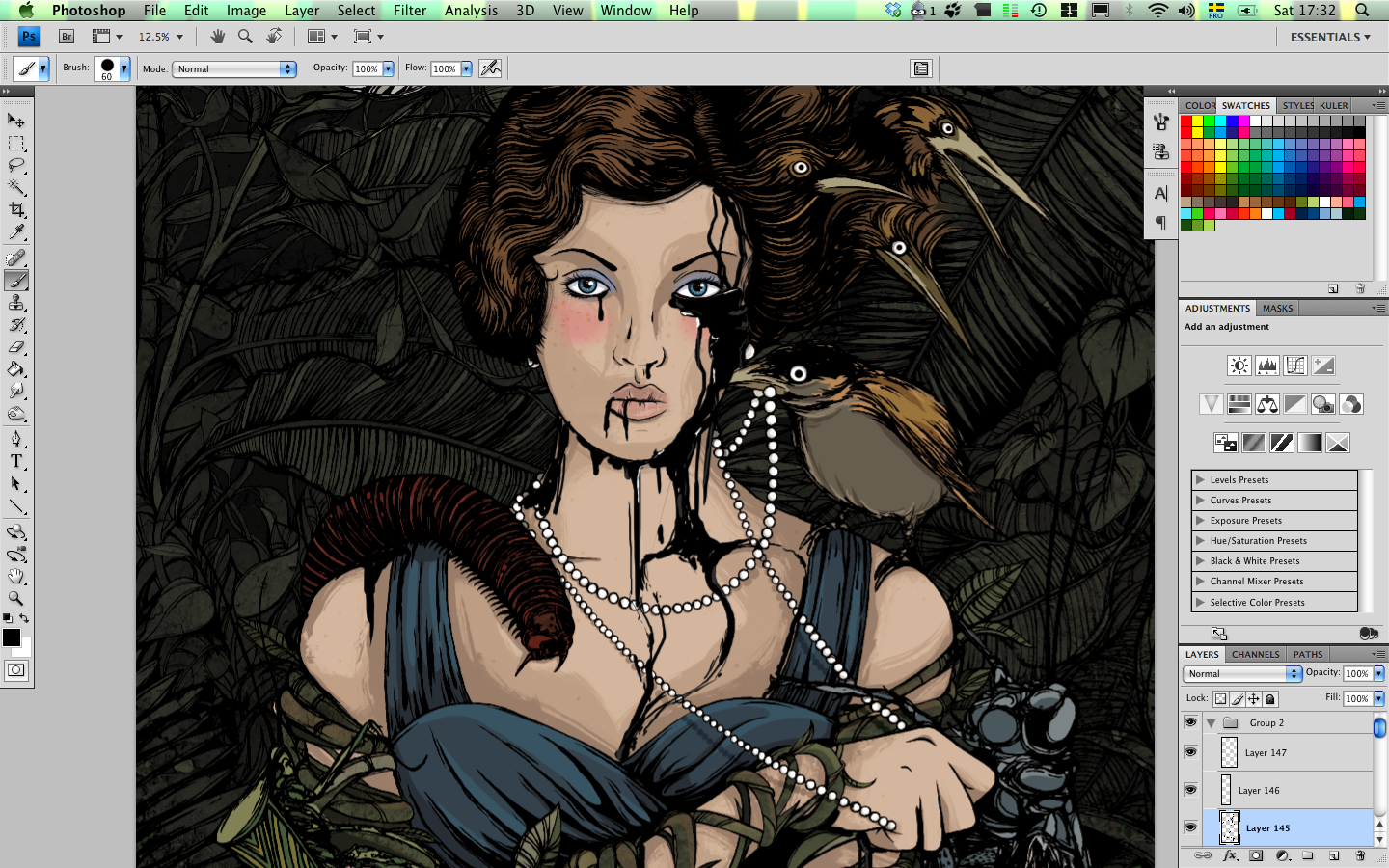
Task: Open the Filter menu
Action: pyautogui.click(x=410, y=11)
